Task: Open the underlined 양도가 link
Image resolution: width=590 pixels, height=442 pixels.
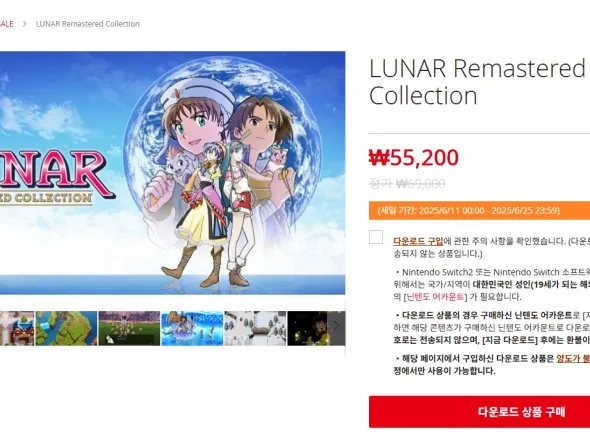Action: 573,358
